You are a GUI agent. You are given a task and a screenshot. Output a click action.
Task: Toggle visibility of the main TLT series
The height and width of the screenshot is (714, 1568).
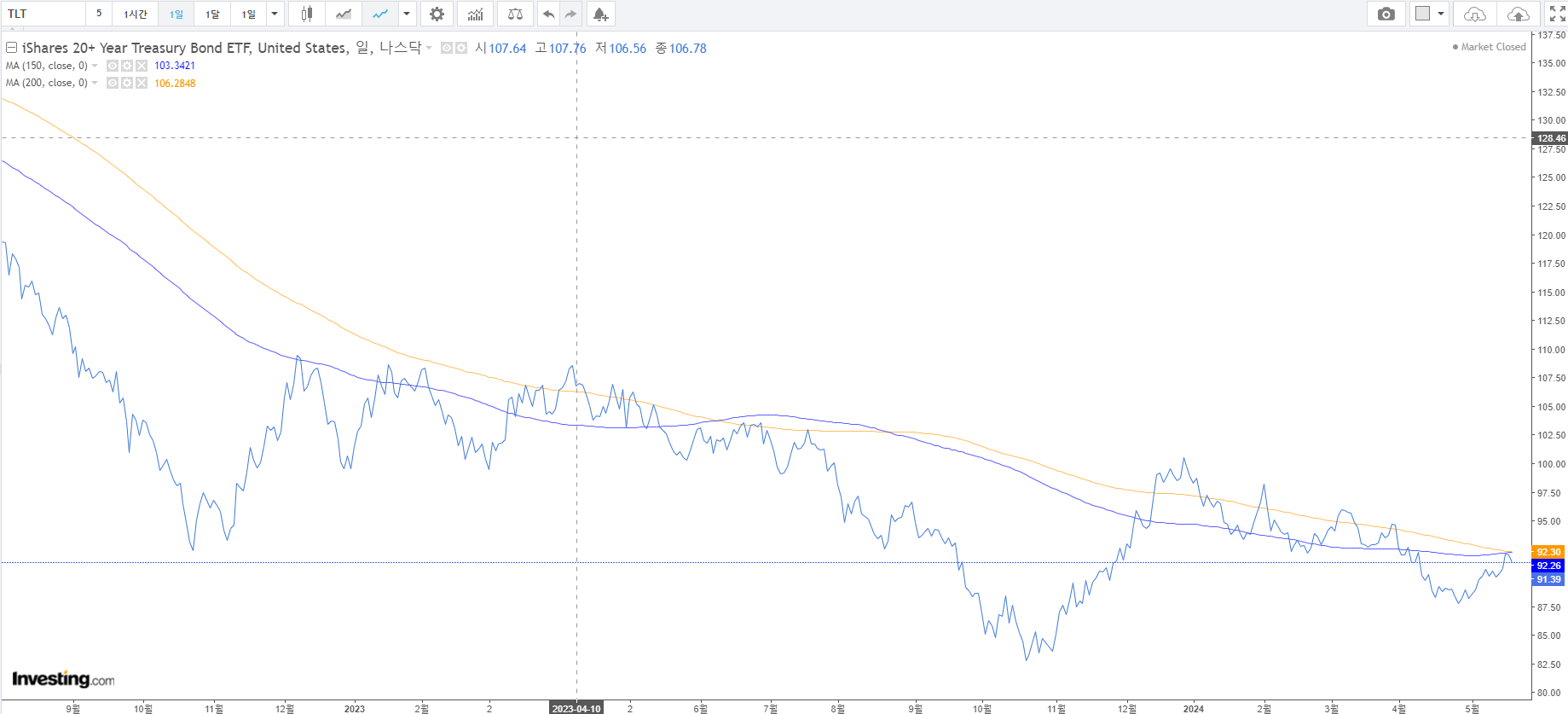coord(447,48)
